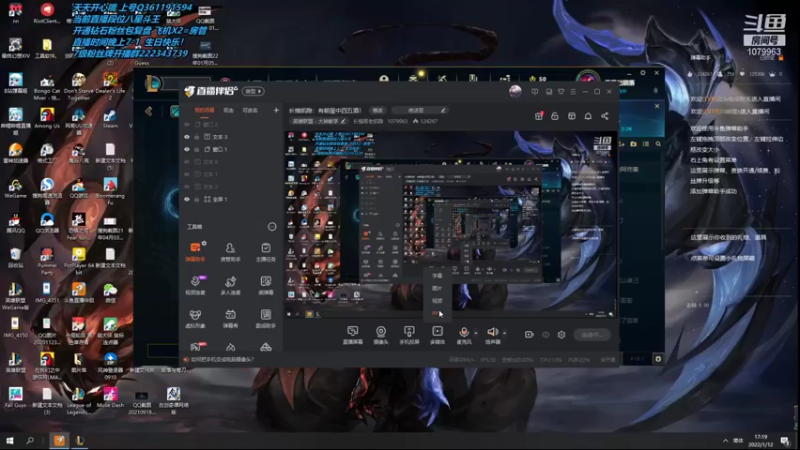Open the 弹幕秀 tool icon
The image size is (800, 450).
pos(230,318)
